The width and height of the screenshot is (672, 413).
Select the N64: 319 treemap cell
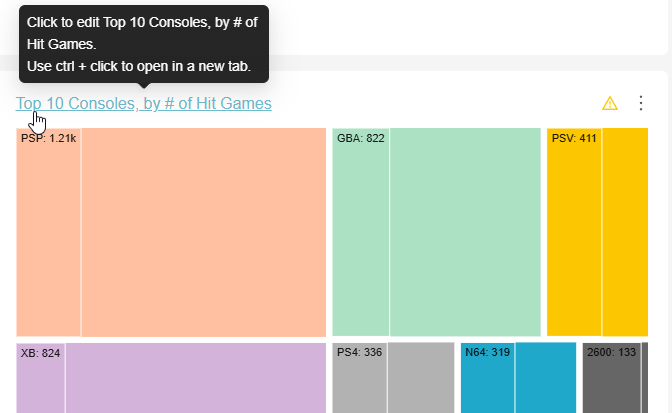[x=488, y=378]
